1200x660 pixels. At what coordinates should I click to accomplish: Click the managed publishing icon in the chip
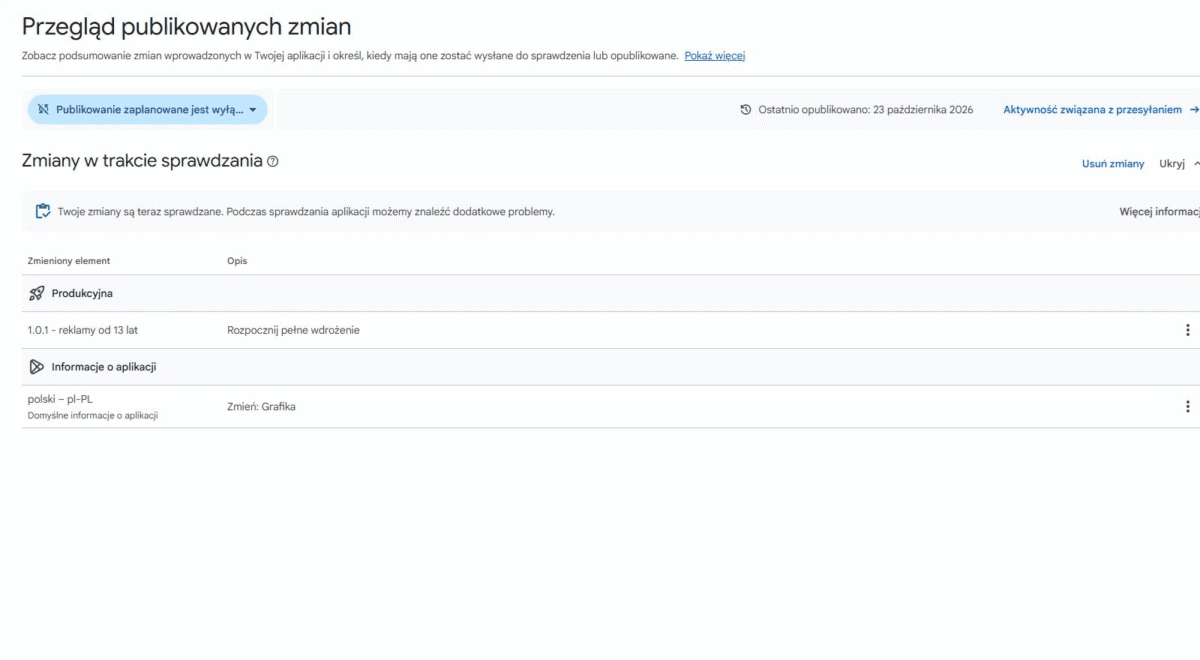[43, 110]
